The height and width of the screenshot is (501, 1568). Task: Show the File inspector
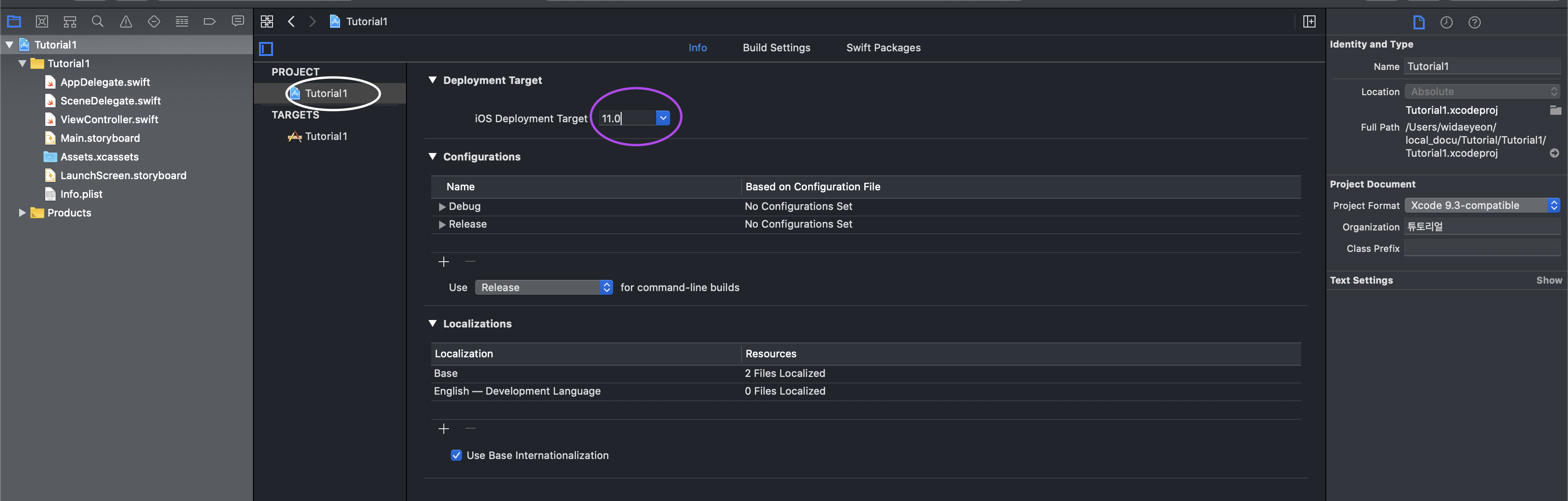tap(1419, 22)
